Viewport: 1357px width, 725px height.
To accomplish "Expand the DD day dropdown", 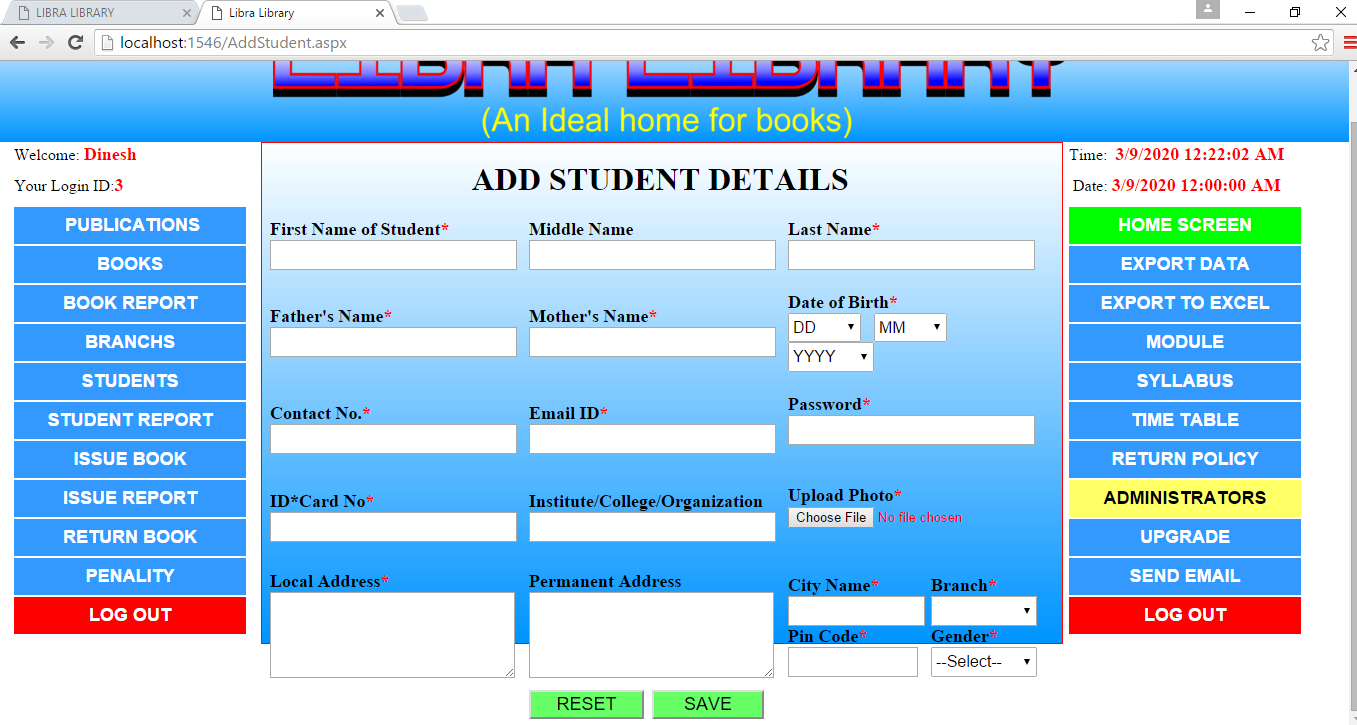I will point(824,327).
